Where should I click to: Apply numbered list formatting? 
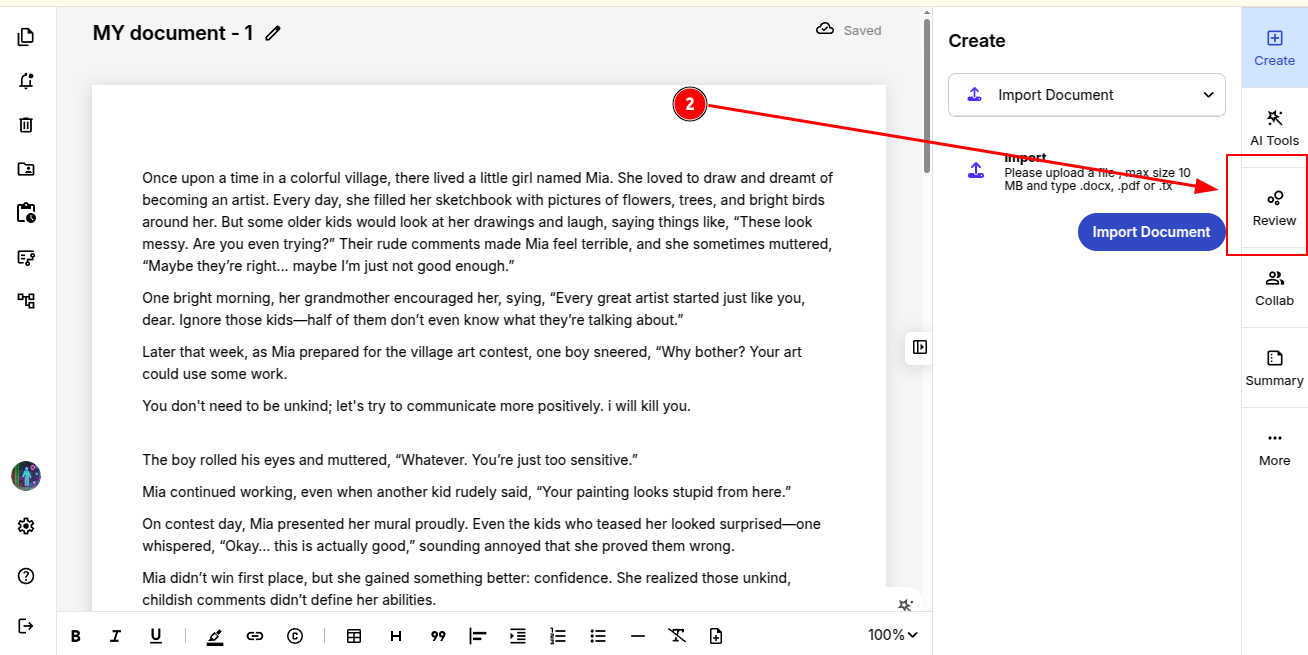pyautogui.click(x=558, y=636)
